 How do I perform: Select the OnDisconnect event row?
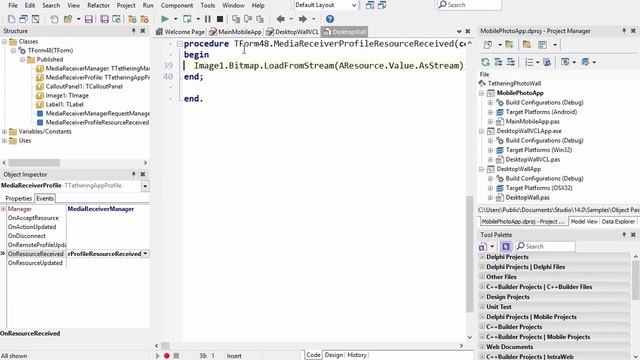coord(78,236)
